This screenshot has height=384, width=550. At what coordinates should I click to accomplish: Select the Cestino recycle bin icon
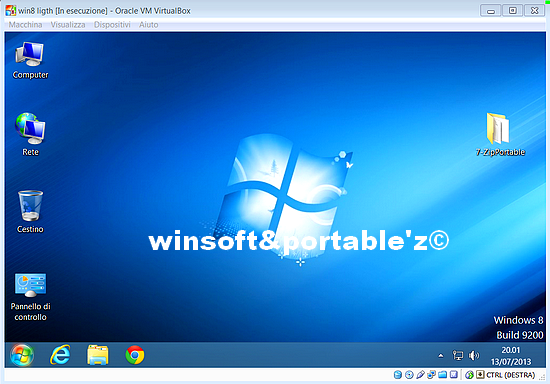tap(30, 211)
